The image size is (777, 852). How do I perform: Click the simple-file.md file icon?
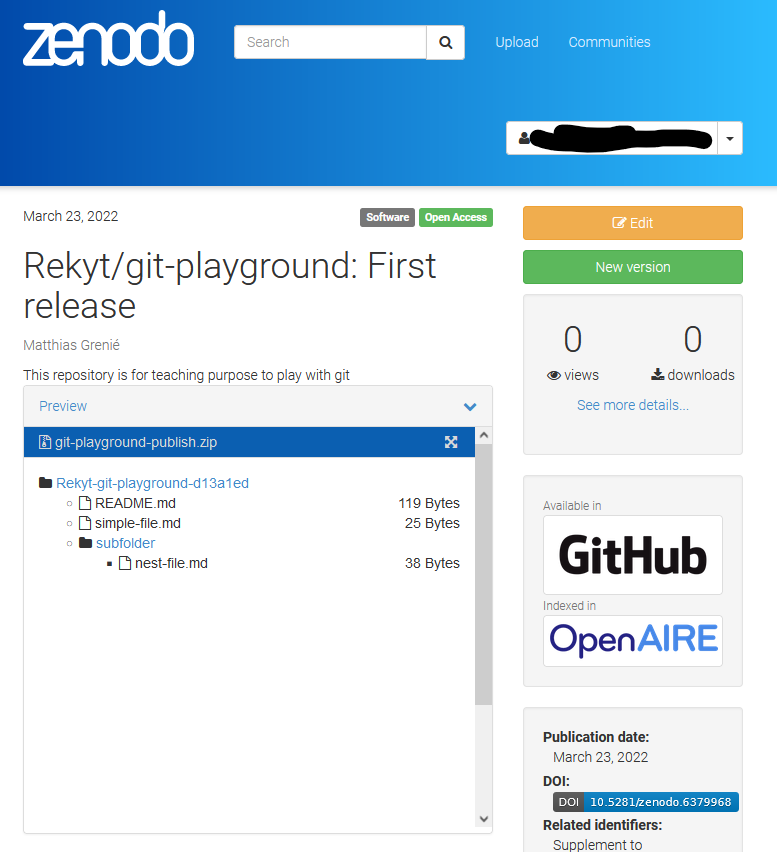[85, 523]
